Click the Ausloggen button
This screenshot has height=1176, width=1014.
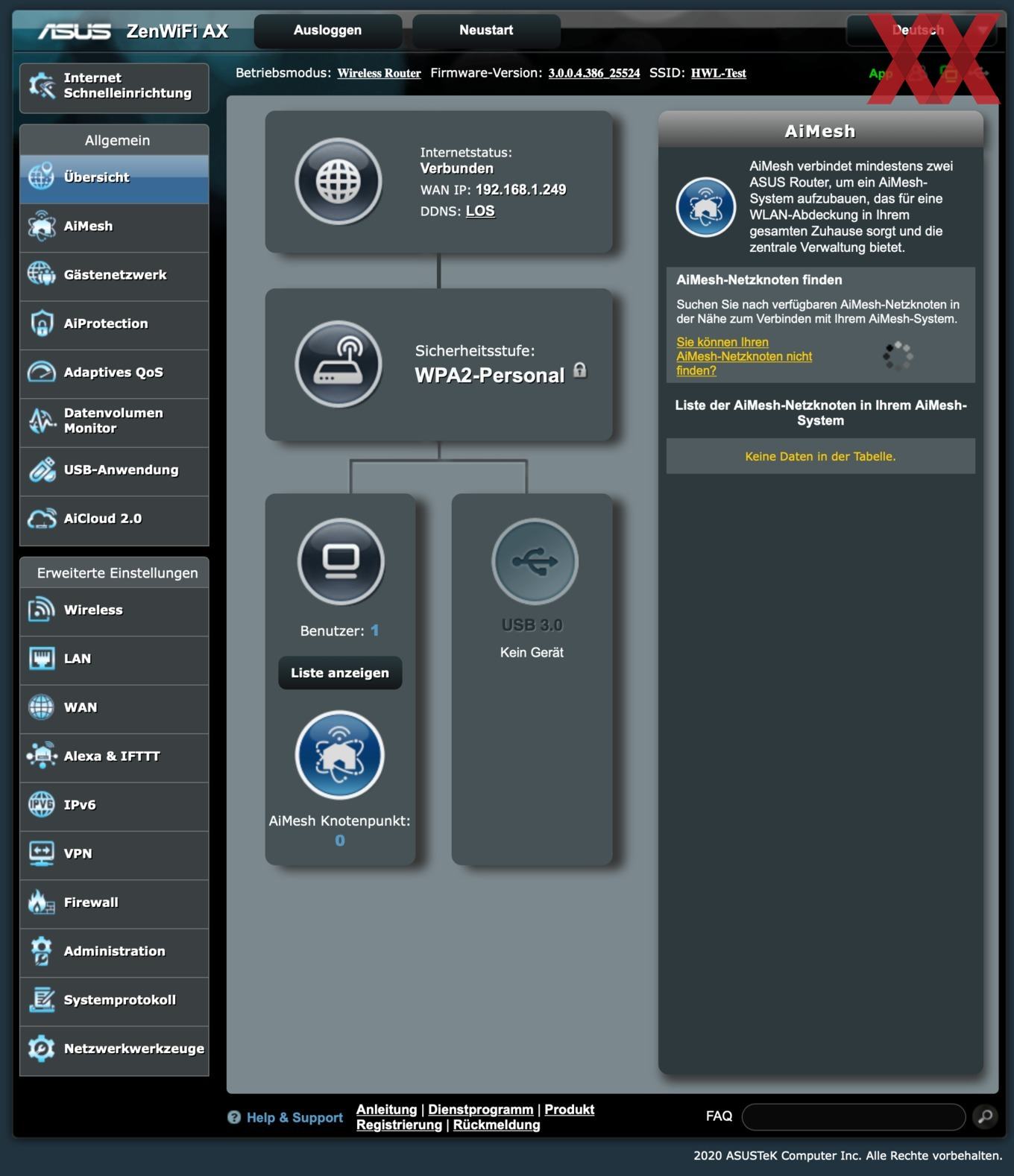(327, 31)
